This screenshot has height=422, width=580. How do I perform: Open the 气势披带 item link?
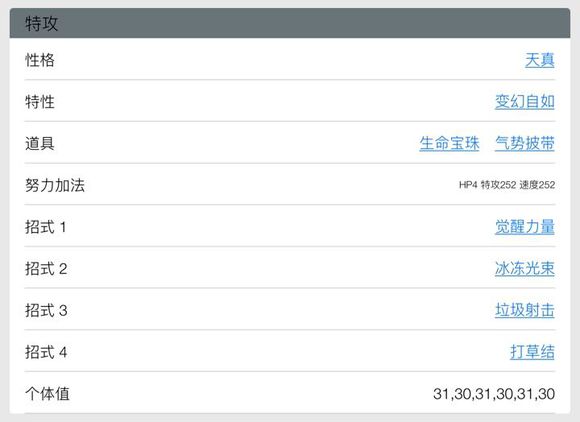click(x=525, y=144)
